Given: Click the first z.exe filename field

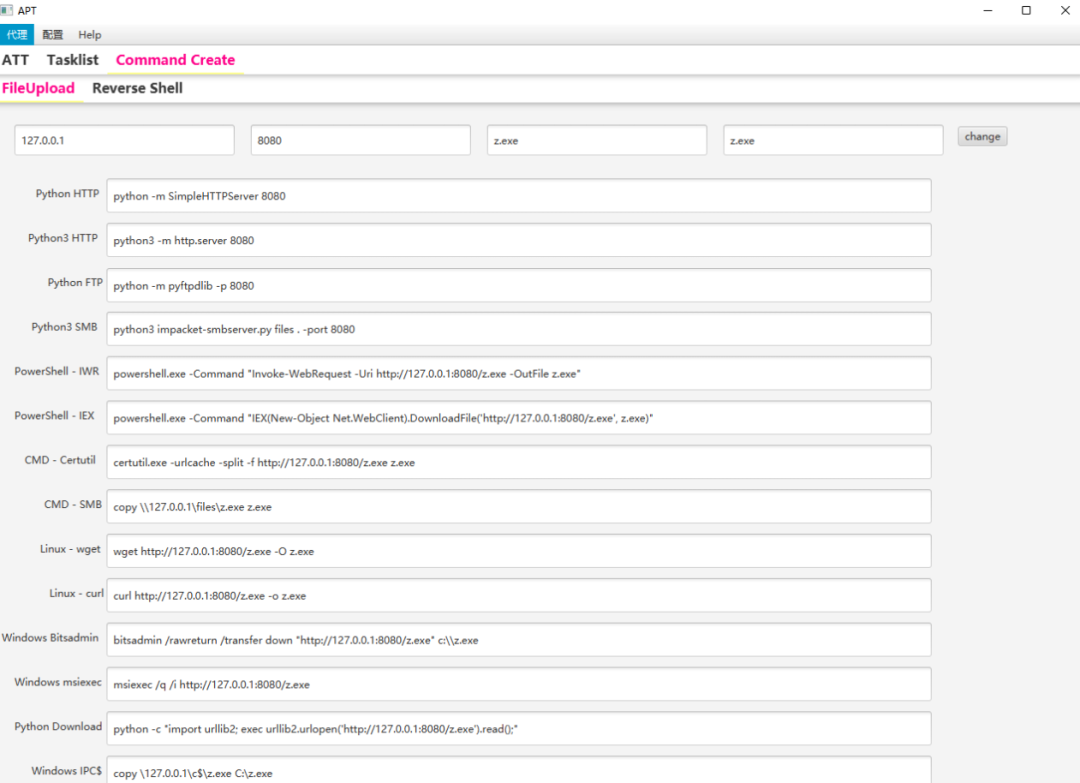Looking at the screenshot, I should [597, 140].
